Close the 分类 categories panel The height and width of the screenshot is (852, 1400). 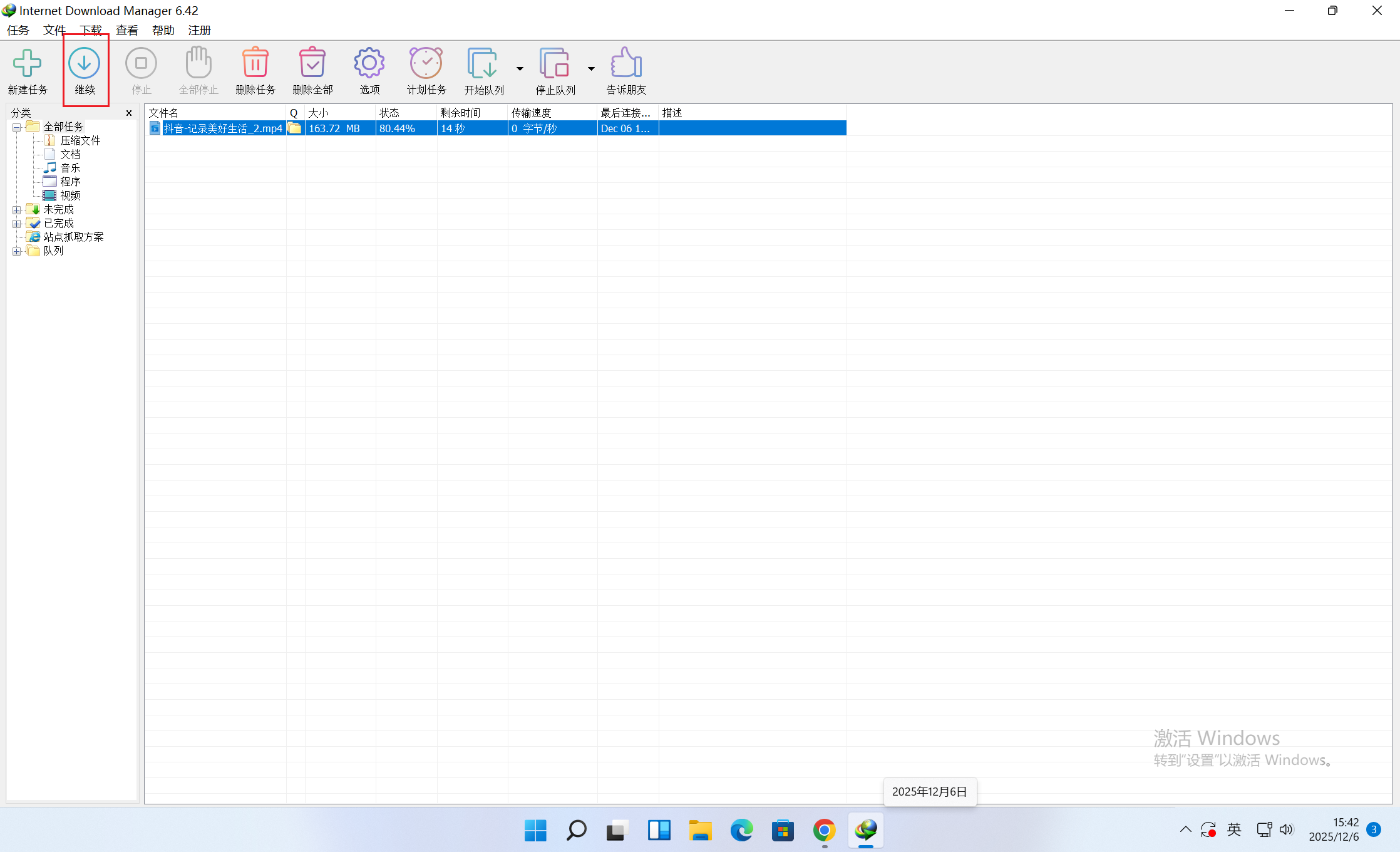129,113
